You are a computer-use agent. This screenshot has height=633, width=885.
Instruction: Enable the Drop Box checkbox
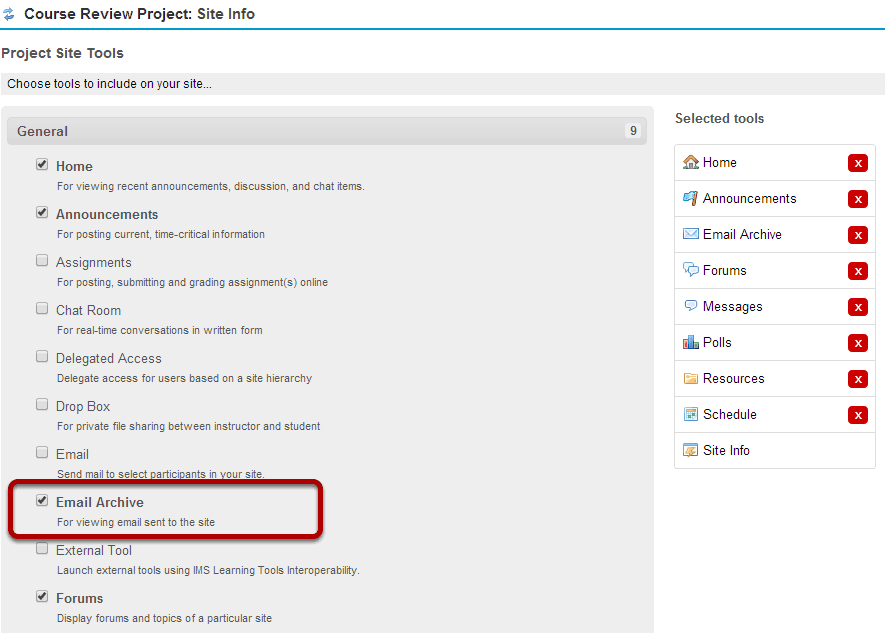pyautogui.click(x=42, y=404)
